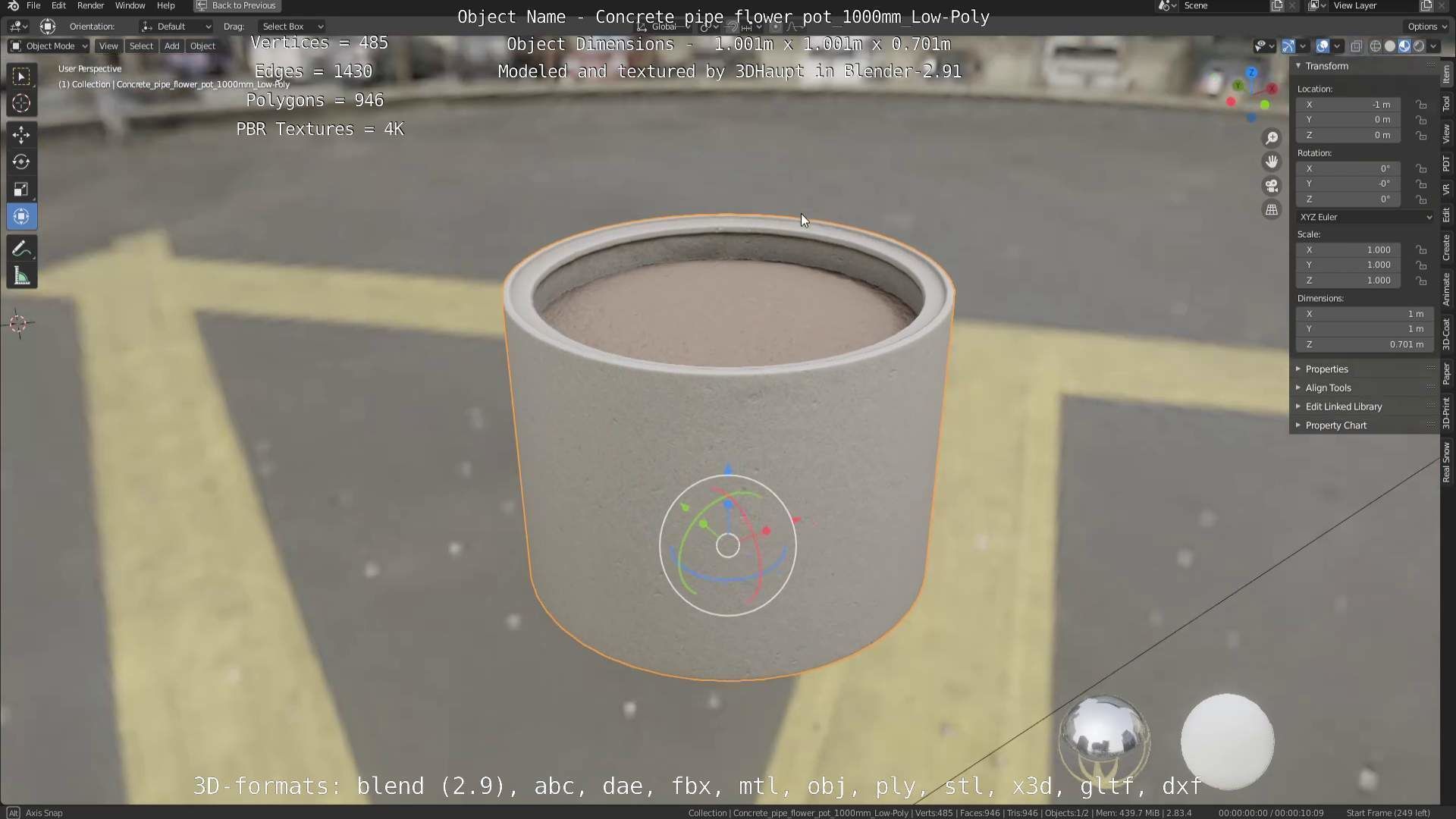Image resolution: width=1456 pixels, height=819 pixels.
Task: Open viewport View menu
Action: [x=108, y=46]
